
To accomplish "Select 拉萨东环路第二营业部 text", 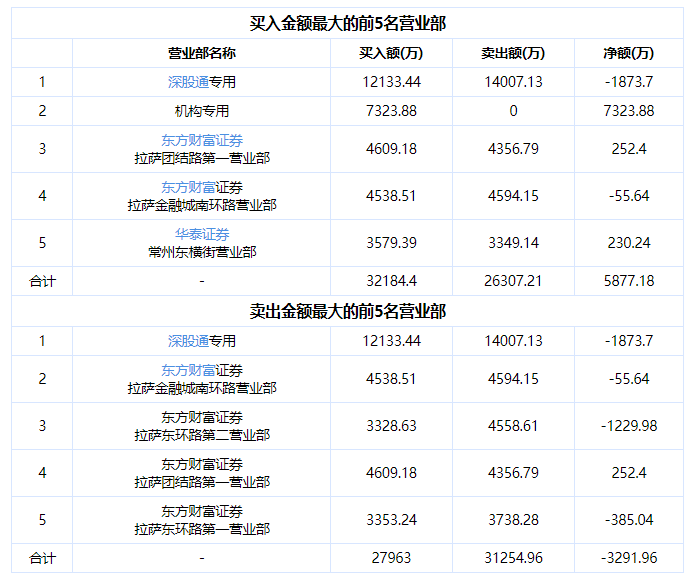I will (x=202, y=435).
